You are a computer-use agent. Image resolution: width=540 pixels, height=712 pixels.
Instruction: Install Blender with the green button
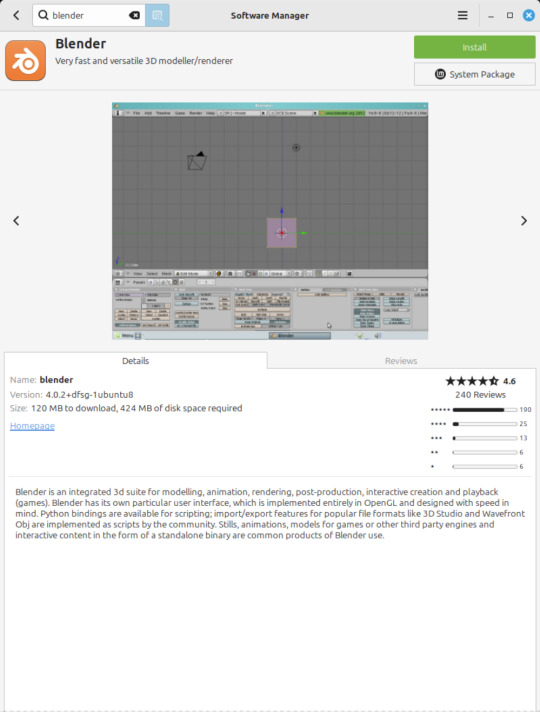pyautogui.click(x=475, y=47)
